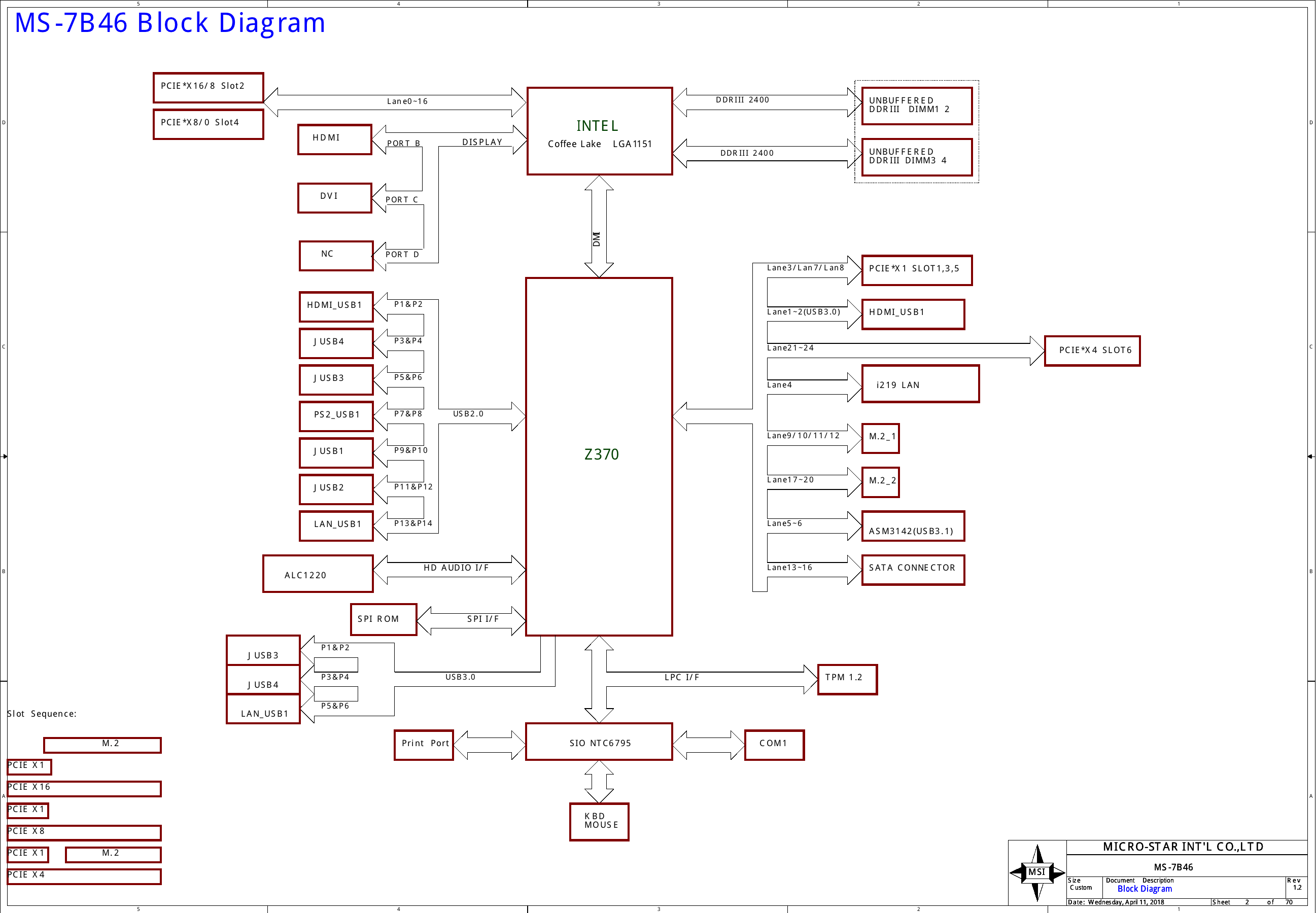Click the TPM 1.2 block
The image size is (1316, 913).
(847, 679)
